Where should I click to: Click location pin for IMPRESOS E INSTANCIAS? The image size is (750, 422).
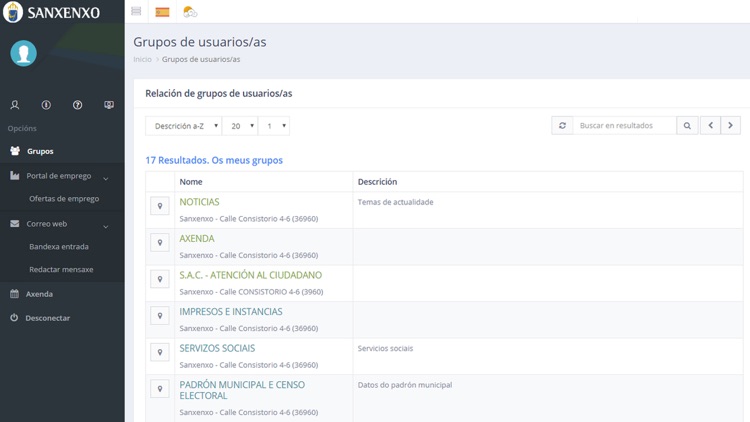160,316
